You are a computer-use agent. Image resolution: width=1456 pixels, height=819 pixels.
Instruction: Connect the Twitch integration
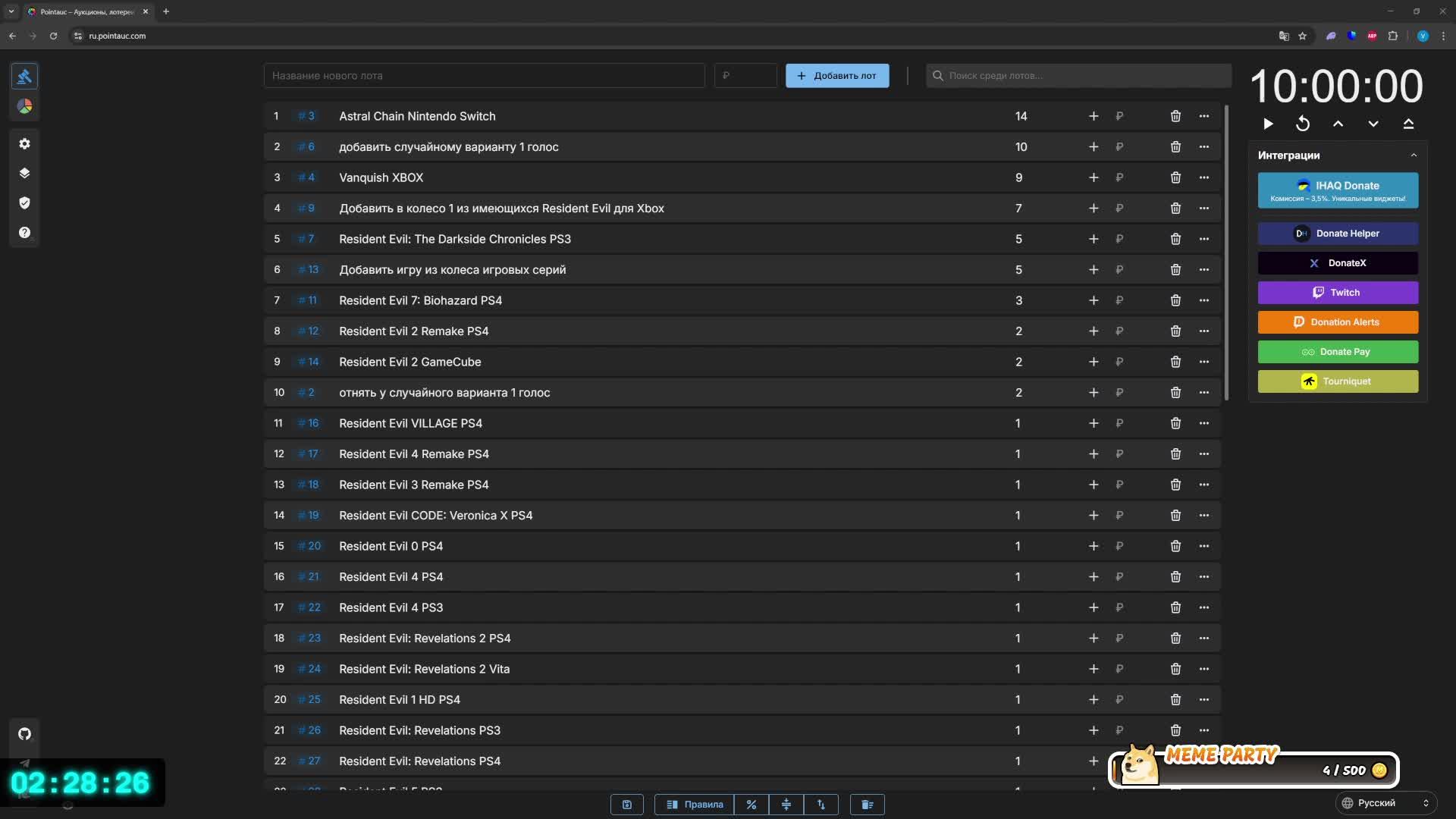1338,293
